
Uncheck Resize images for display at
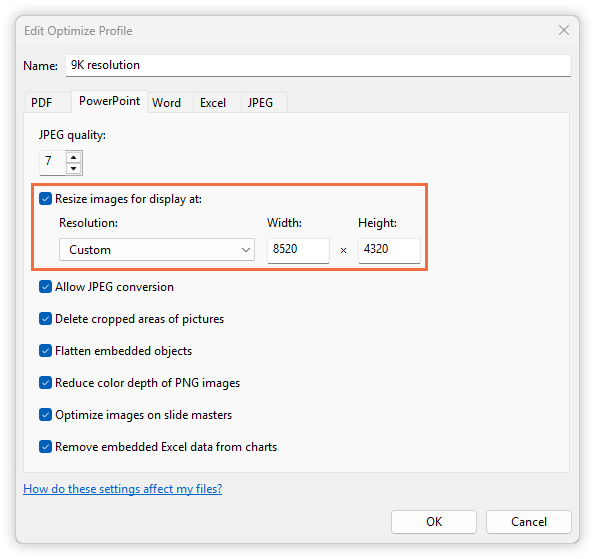[x=45, y=199]
